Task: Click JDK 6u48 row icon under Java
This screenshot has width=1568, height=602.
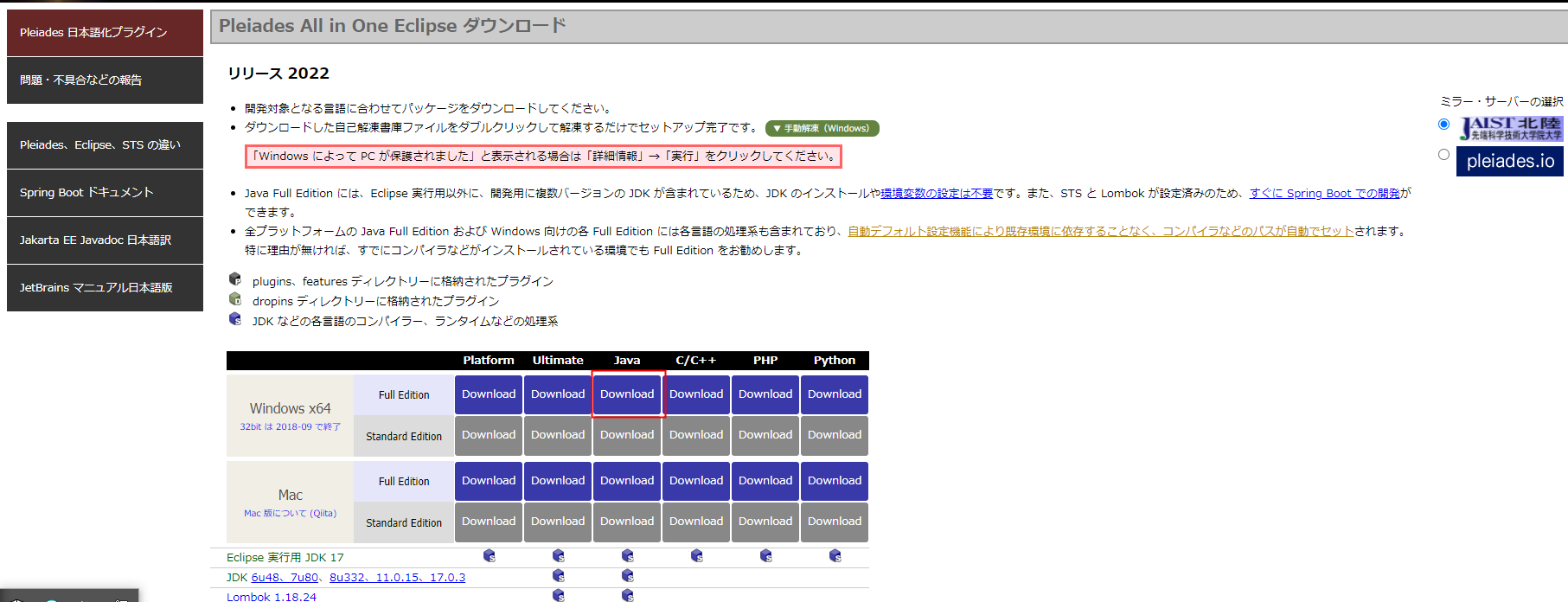Action: pos(628,576)
